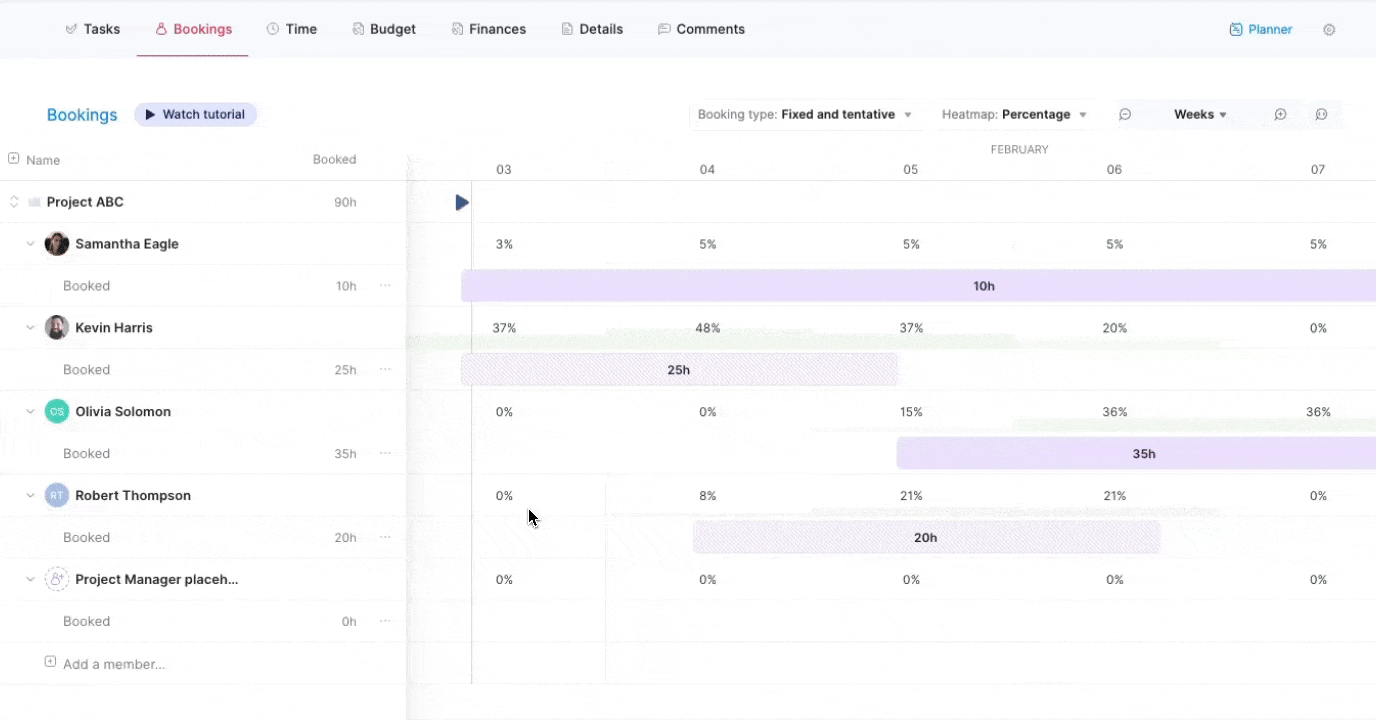Click the today marker arrow on timeline
The image size is (1376, 720).
click(x=461, y=203)
